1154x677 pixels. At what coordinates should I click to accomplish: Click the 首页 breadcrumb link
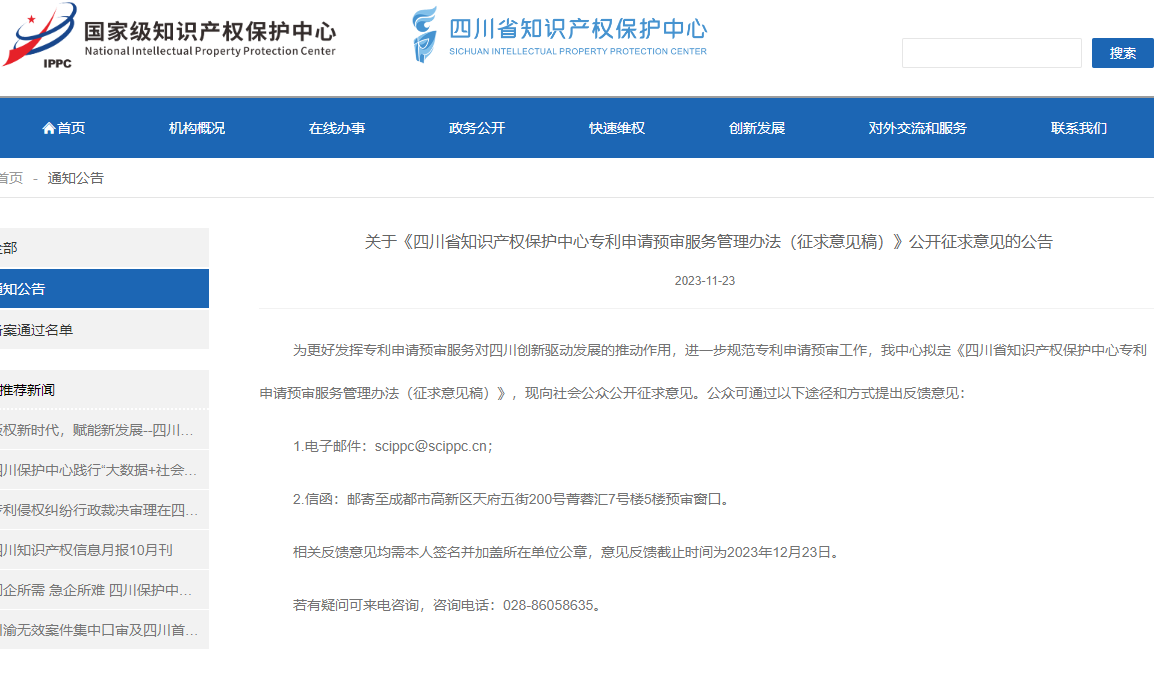click(10, 178)
